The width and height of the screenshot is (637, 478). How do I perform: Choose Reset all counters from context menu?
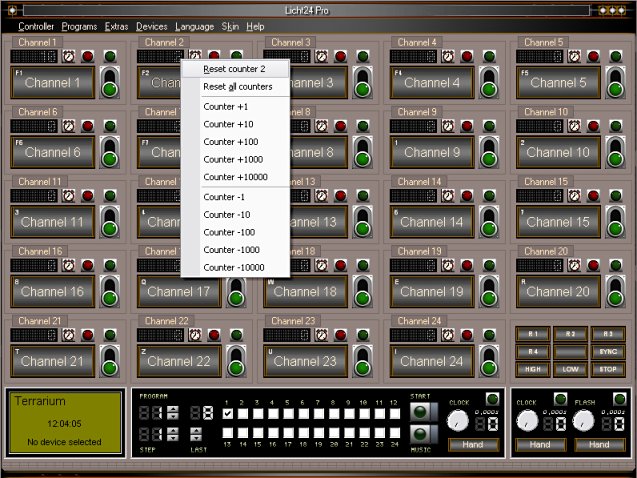pos(237,88)
